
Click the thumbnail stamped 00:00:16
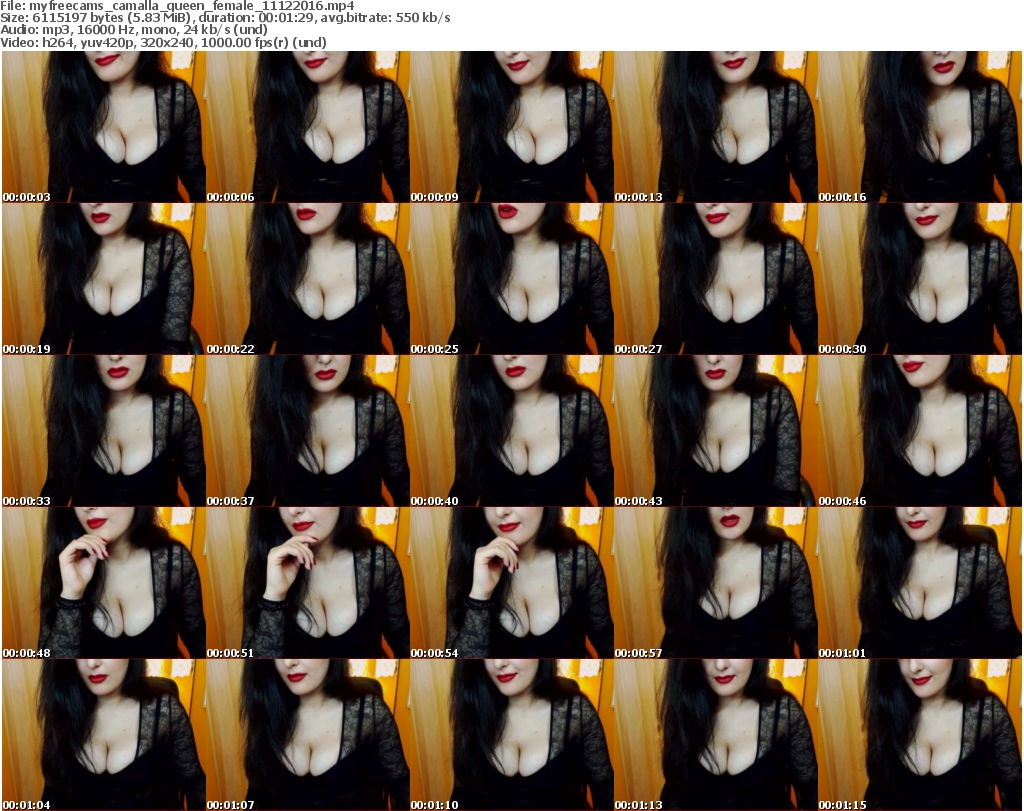920,127
